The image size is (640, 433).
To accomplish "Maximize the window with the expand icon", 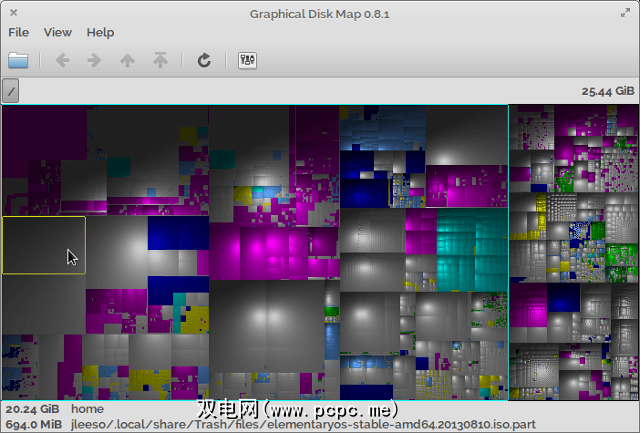I will pyautogui.click(x=625, y=13).
